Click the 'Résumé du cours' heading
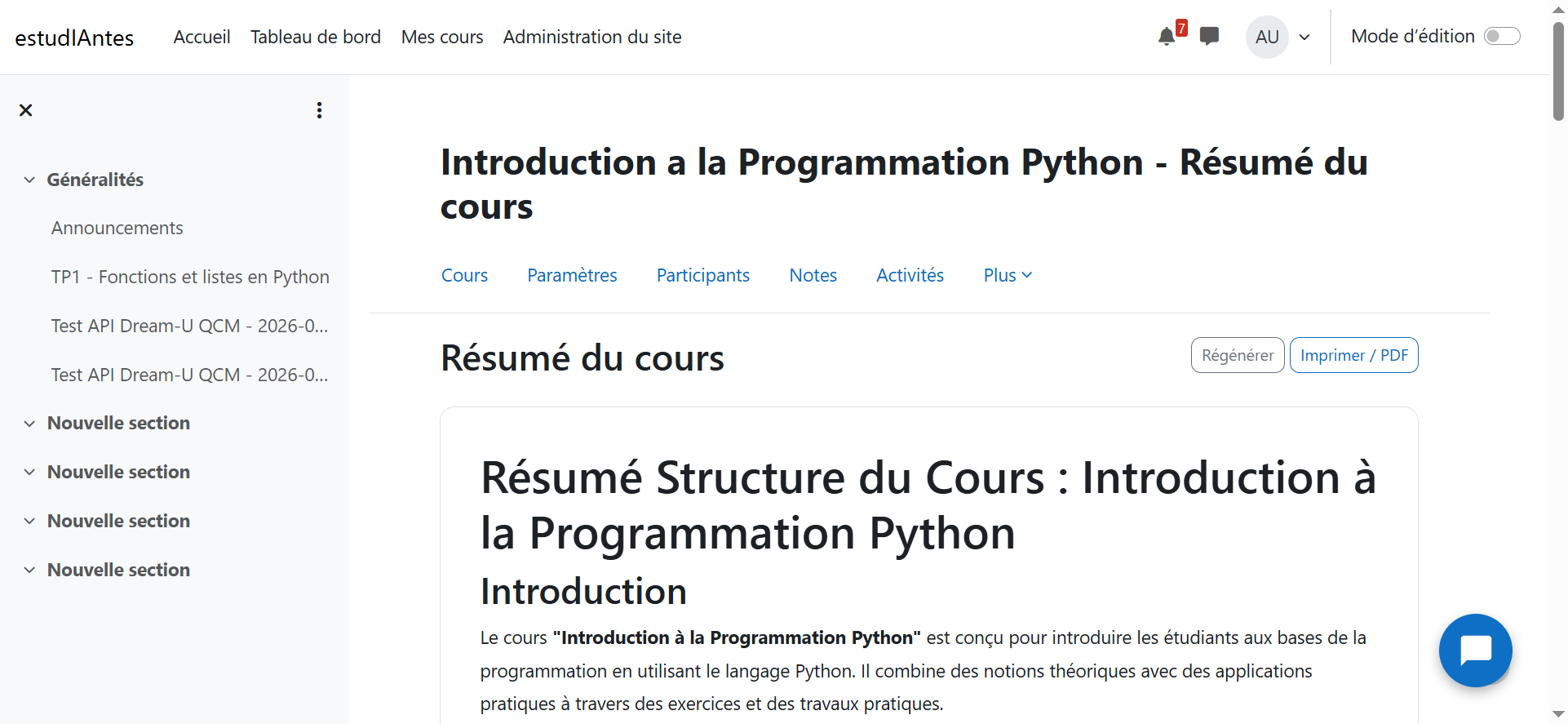The image size is (1568, 724). (x=582, y=358)
